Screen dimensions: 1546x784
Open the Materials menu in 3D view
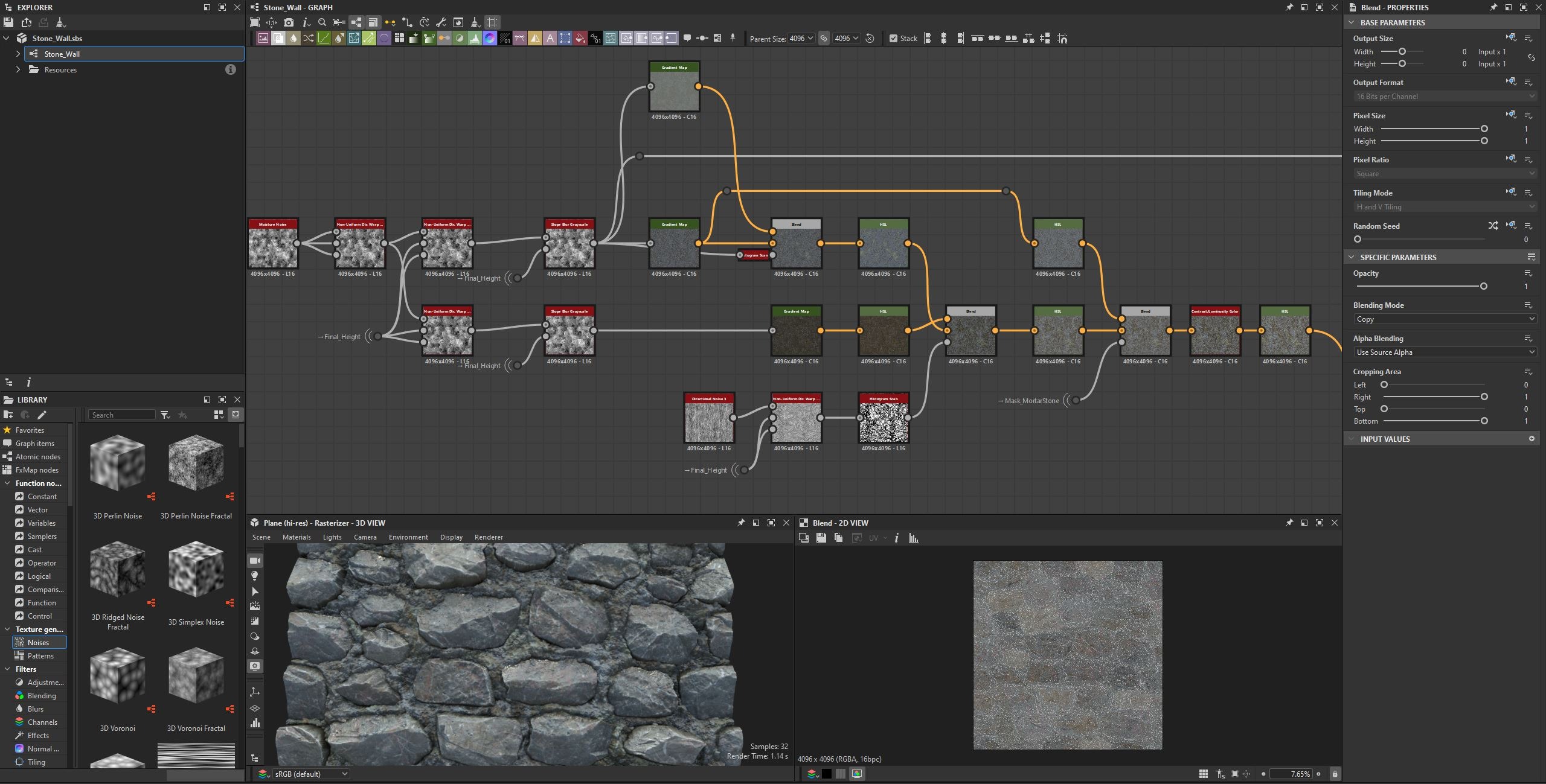coord(297,537)
